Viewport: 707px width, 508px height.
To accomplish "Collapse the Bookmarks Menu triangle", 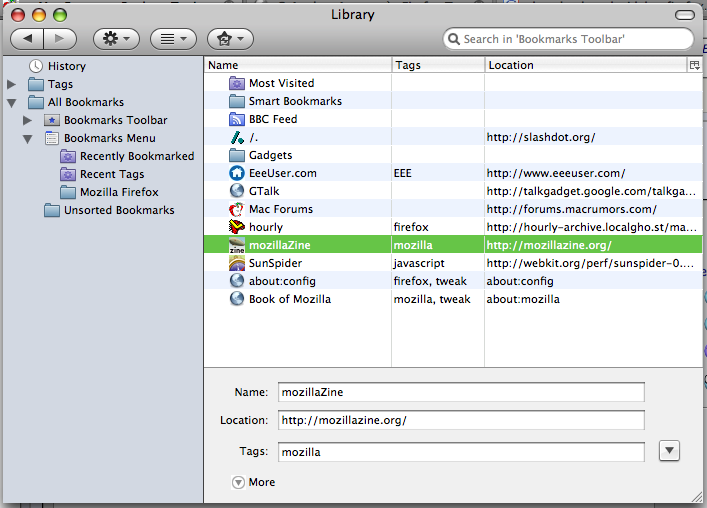I will [28, 139].
